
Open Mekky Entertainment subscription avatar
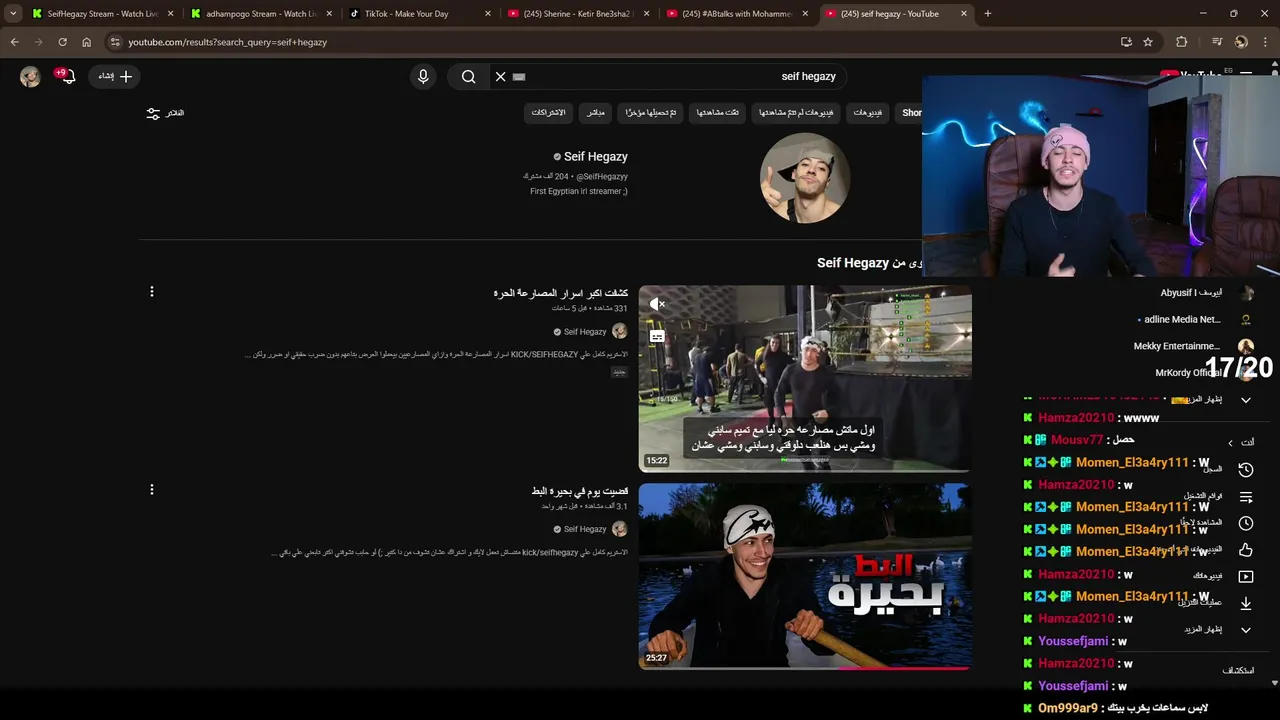(x=1246, y=346)
